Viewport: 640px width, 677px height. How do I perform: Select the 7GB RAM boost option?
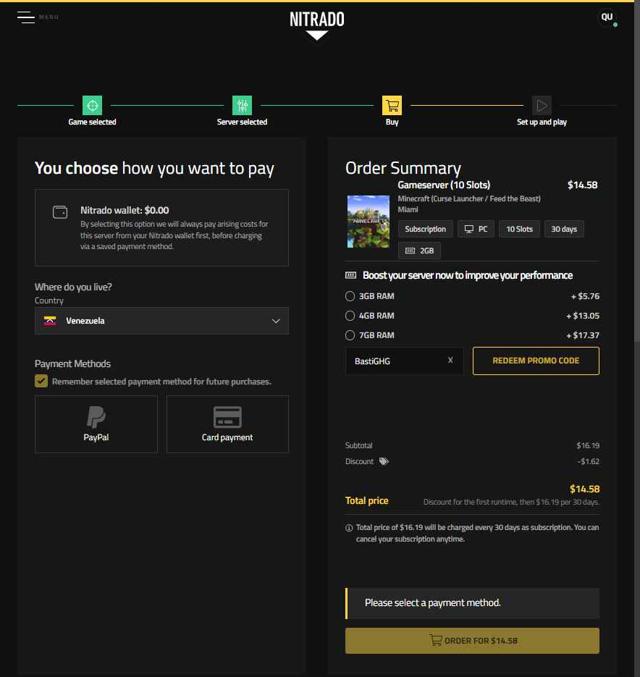350,335
